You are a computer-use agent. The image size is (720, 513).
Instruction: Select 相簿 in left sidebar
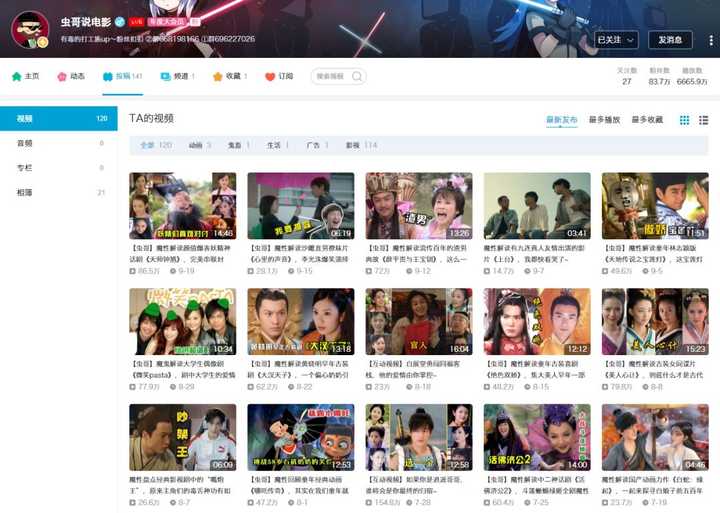click(x=59, y=192)
